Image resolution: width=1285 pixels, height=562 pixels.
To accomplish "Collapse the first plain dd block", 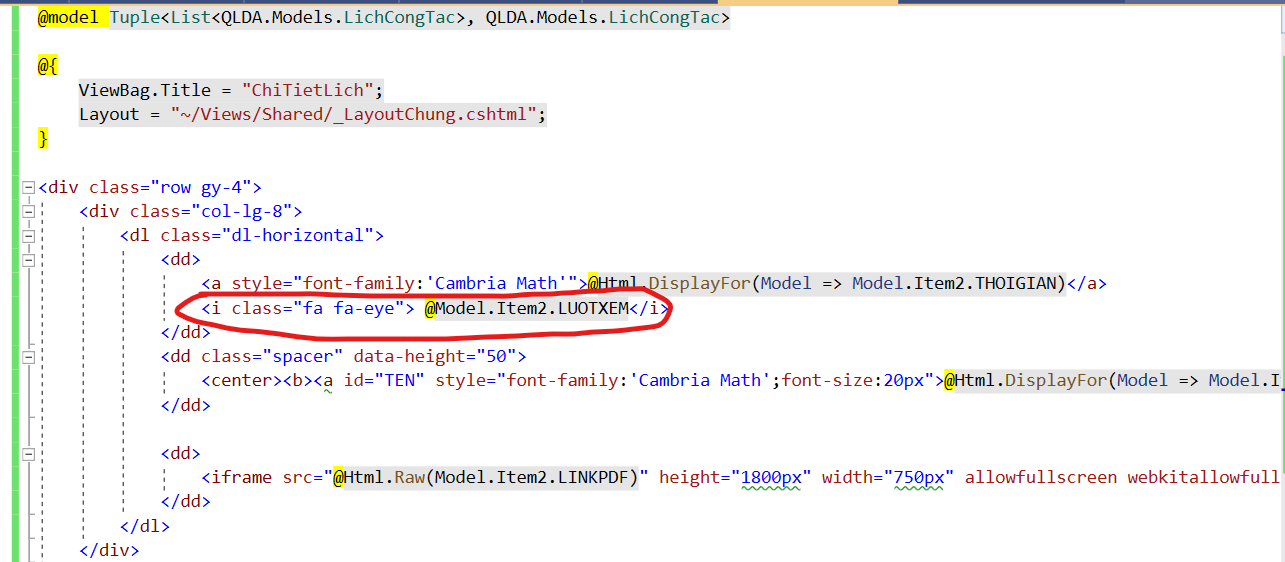I will click(29, 260).
